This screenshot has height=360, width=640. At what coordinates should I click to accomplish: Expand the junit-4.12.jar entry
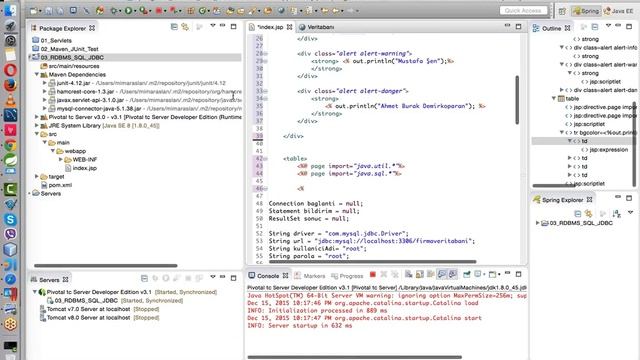coord(44,83)
